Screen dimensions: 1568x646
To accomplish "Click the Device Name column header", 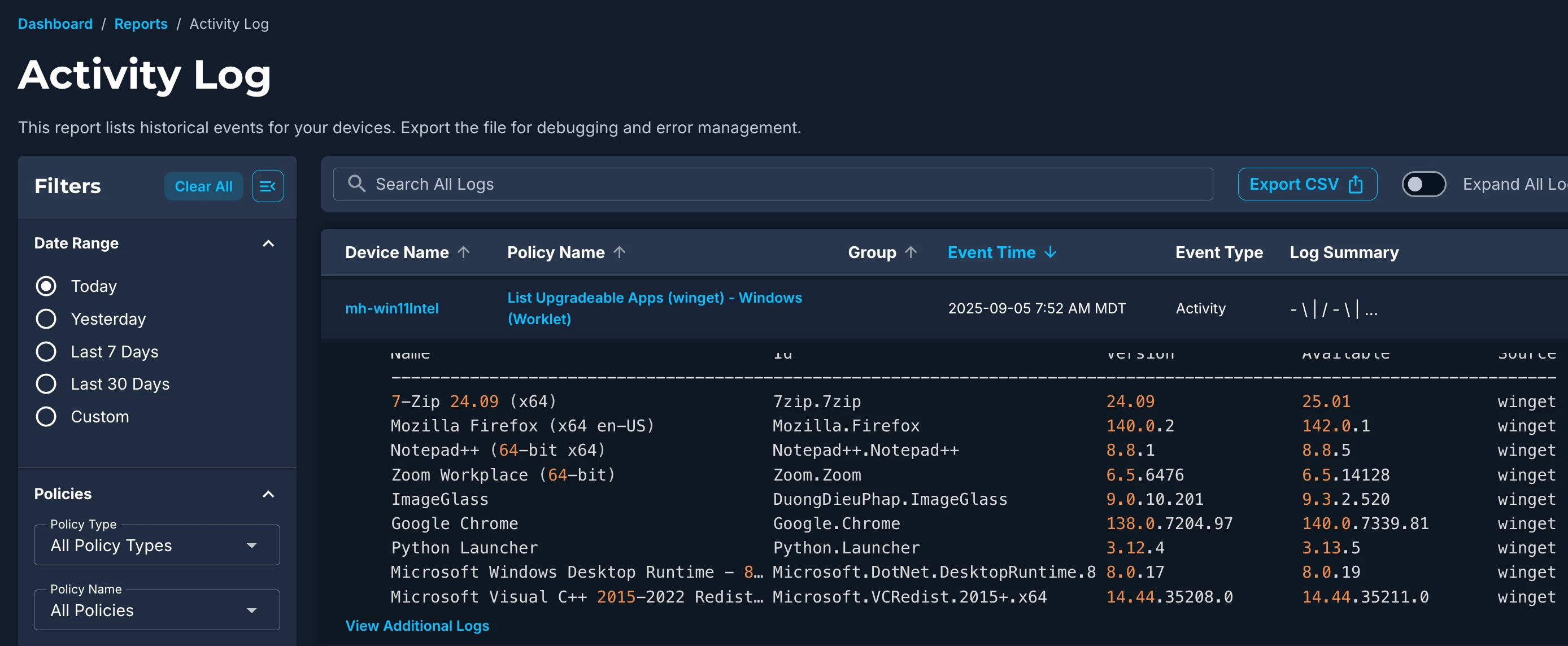I will (397, 252).
